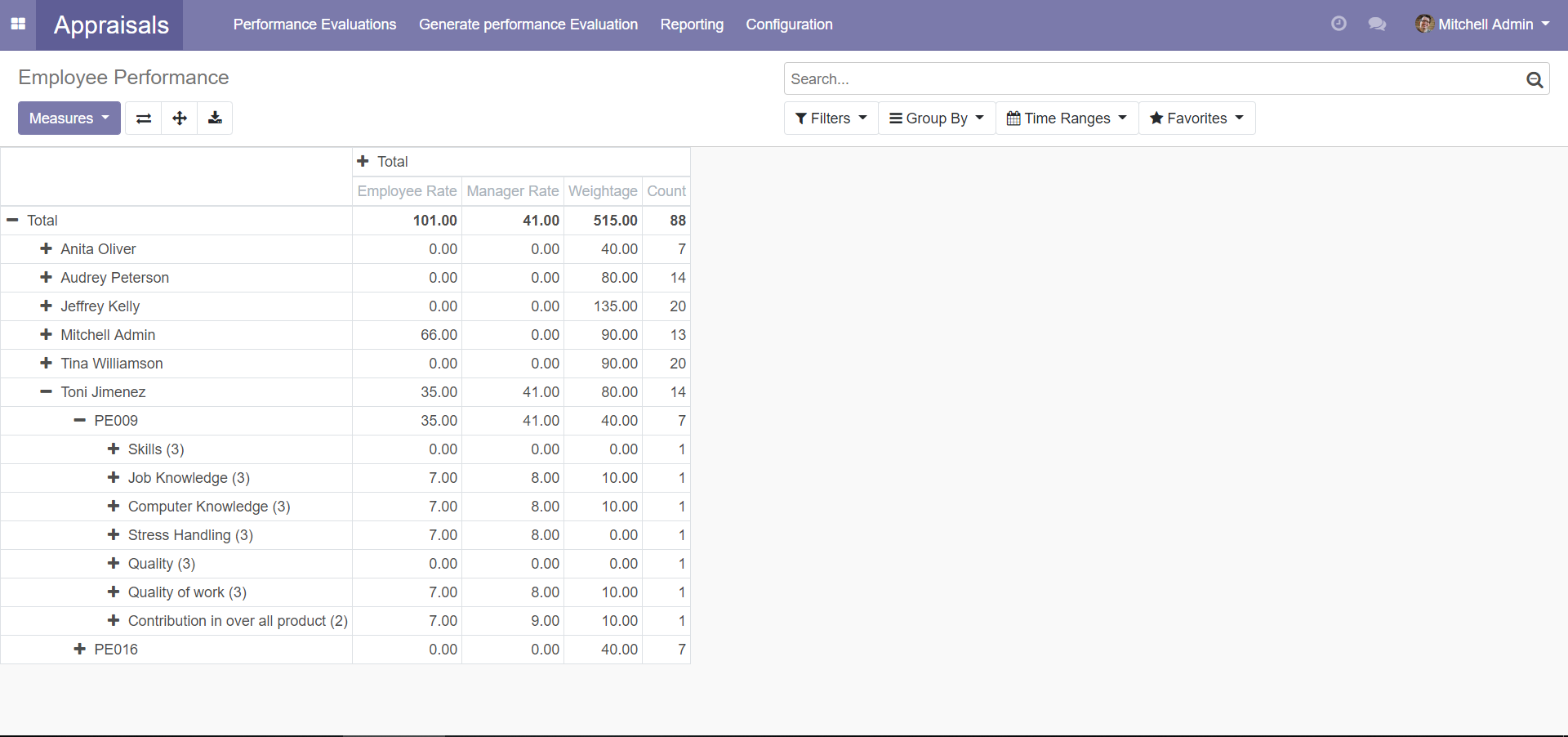Open the Group By dropdown

click(936, 118)
